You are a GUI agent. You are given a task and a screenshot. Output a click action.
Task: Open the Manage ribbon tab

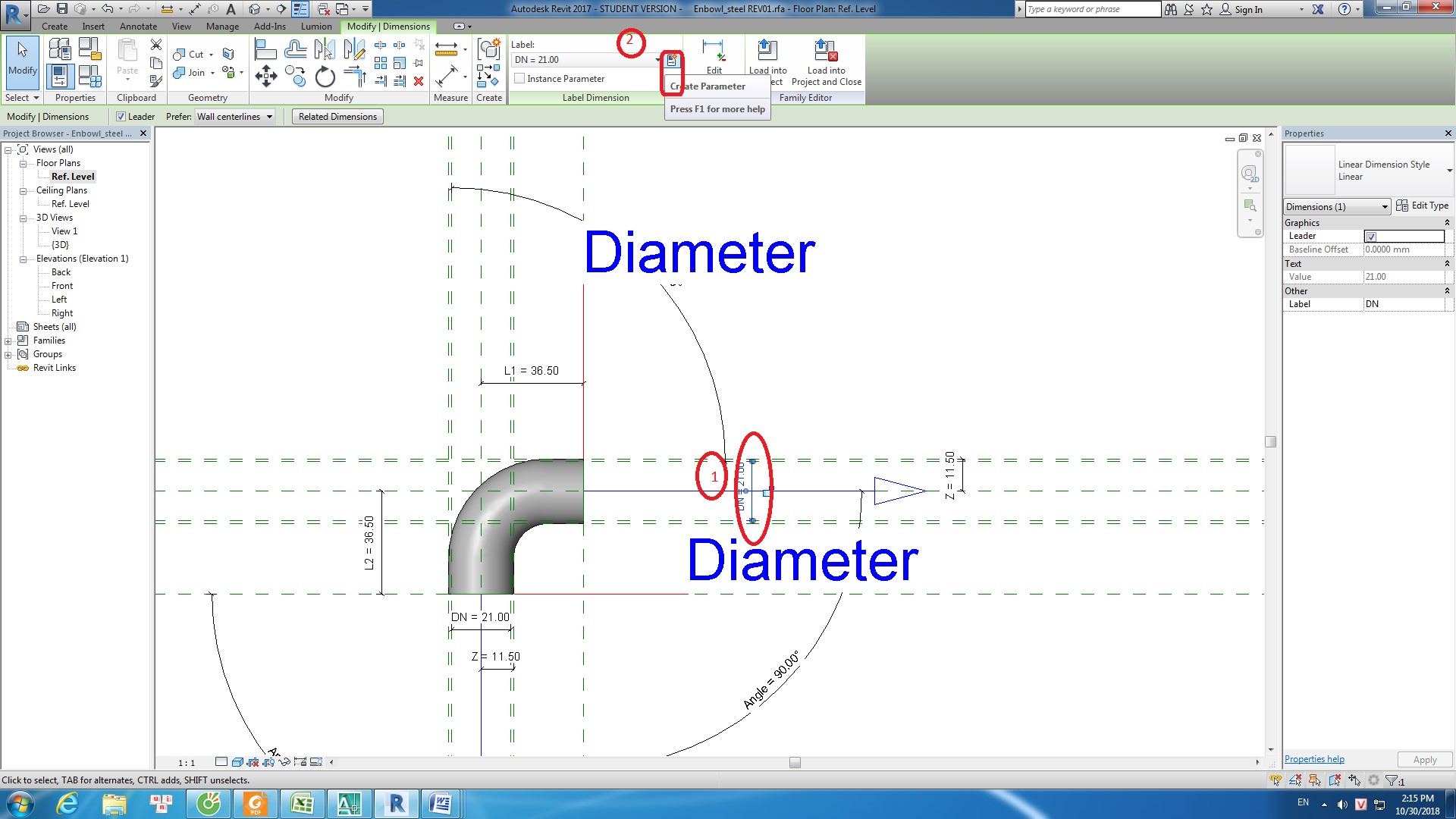(x=221, y=26)
